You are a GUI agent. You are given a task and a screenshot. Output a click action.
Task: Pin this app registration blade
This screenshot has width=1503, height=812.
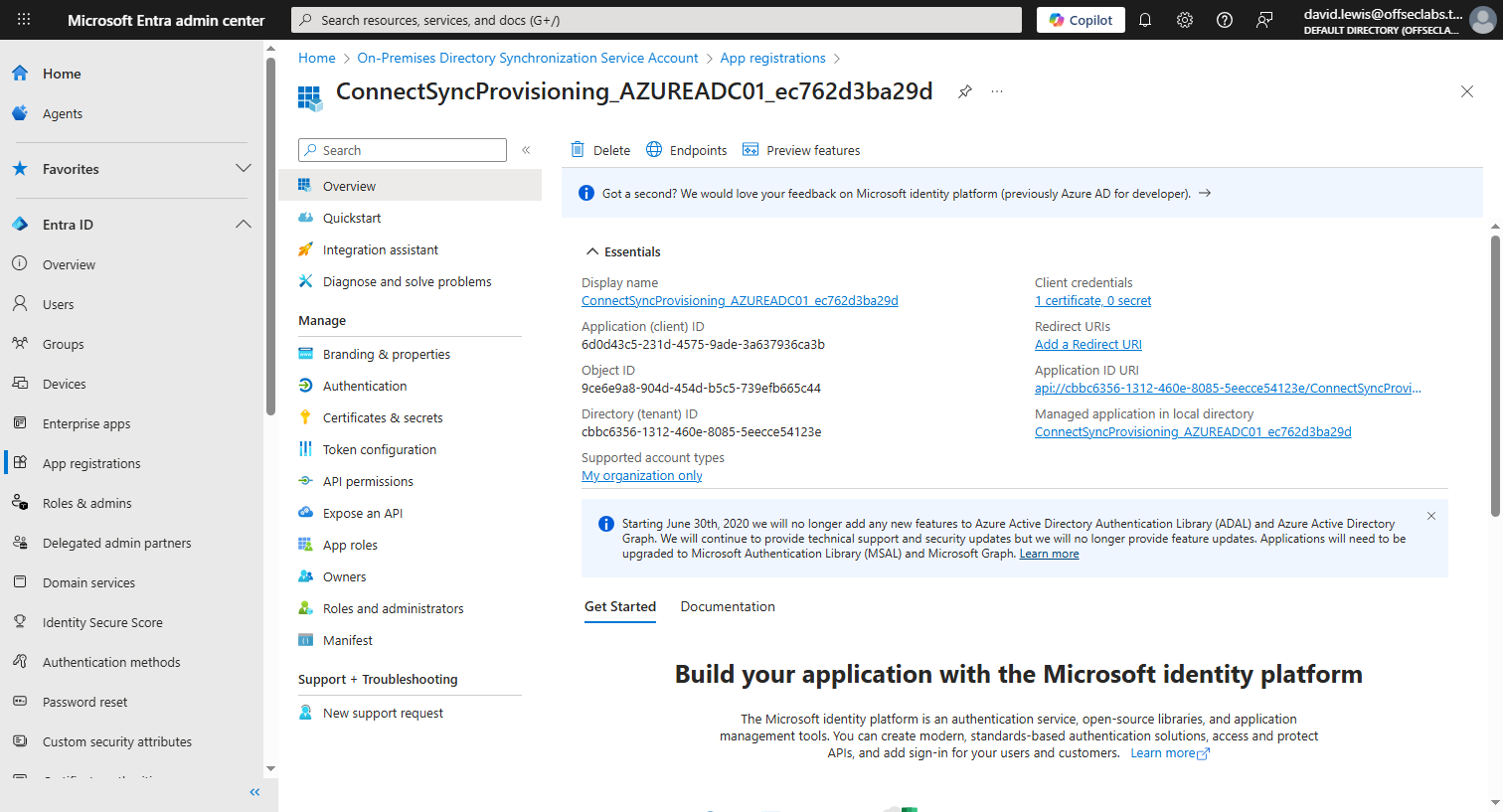coord(964,91)
